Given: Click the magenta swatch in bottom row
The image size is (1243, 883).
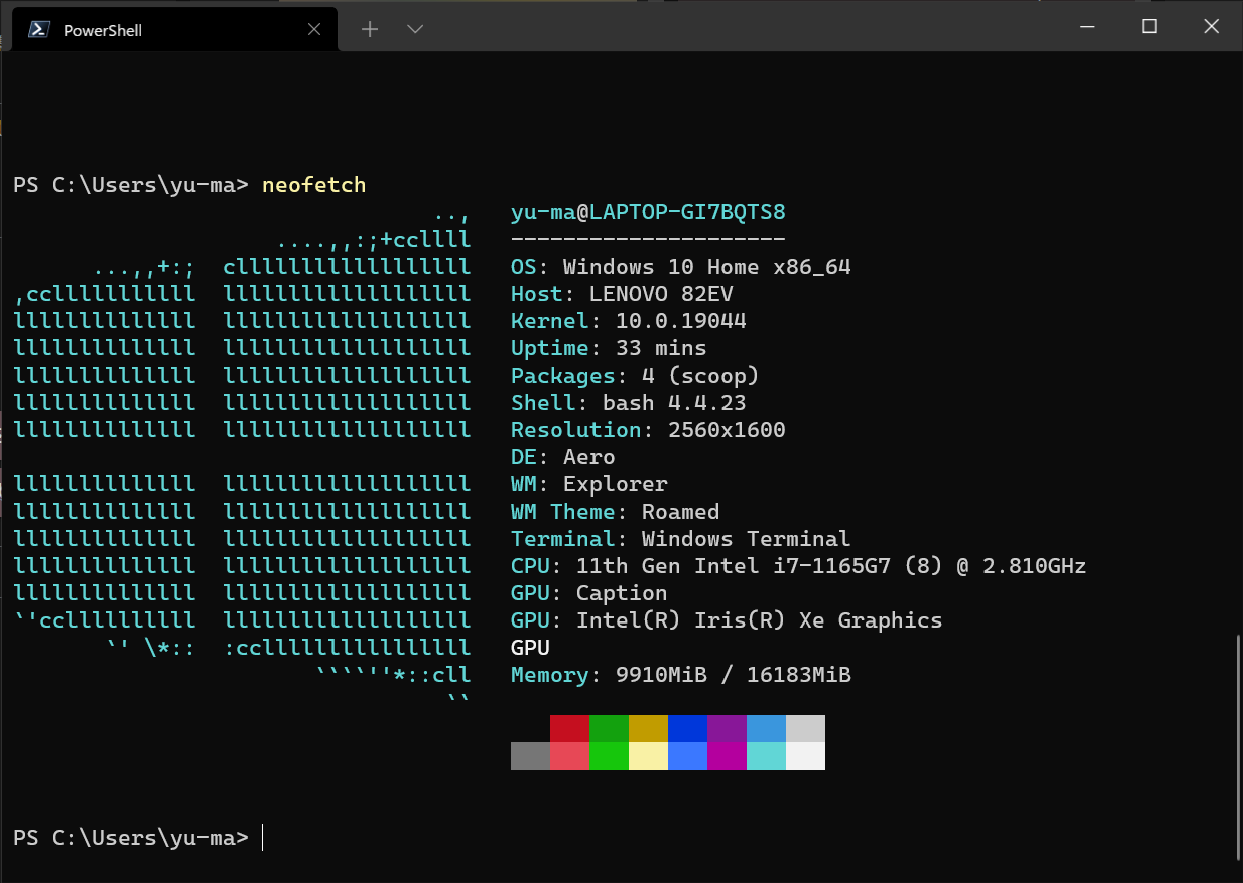Looking at the screenshot, I should (x=727, y=756).
